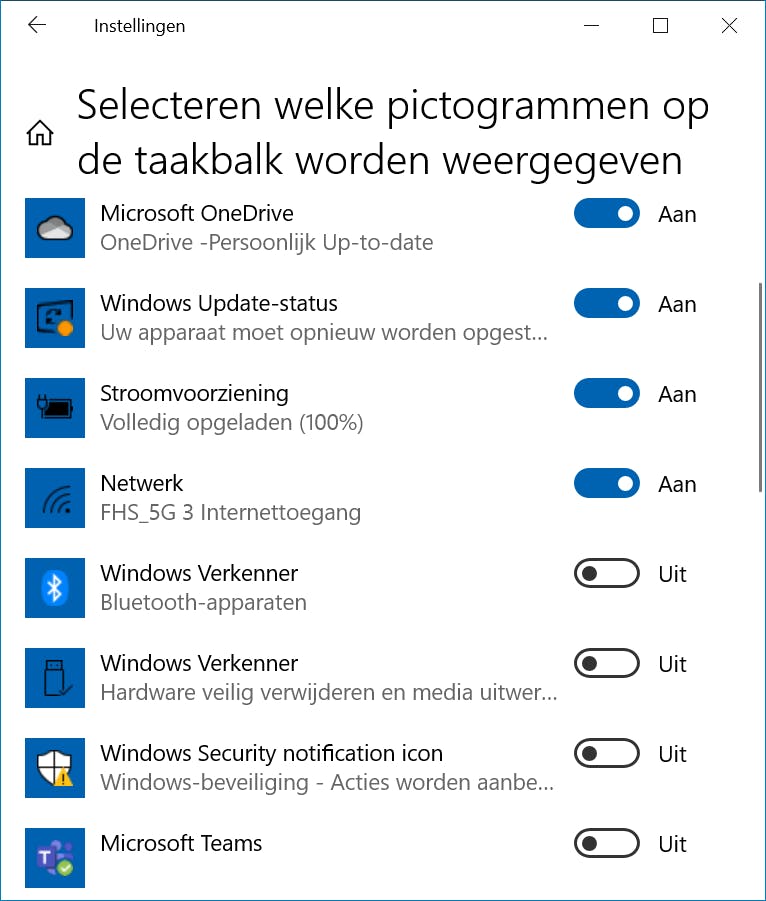Enable the Hardware veilig verwijderen toggle
The image size is (766, 901).
pos(606,664)
